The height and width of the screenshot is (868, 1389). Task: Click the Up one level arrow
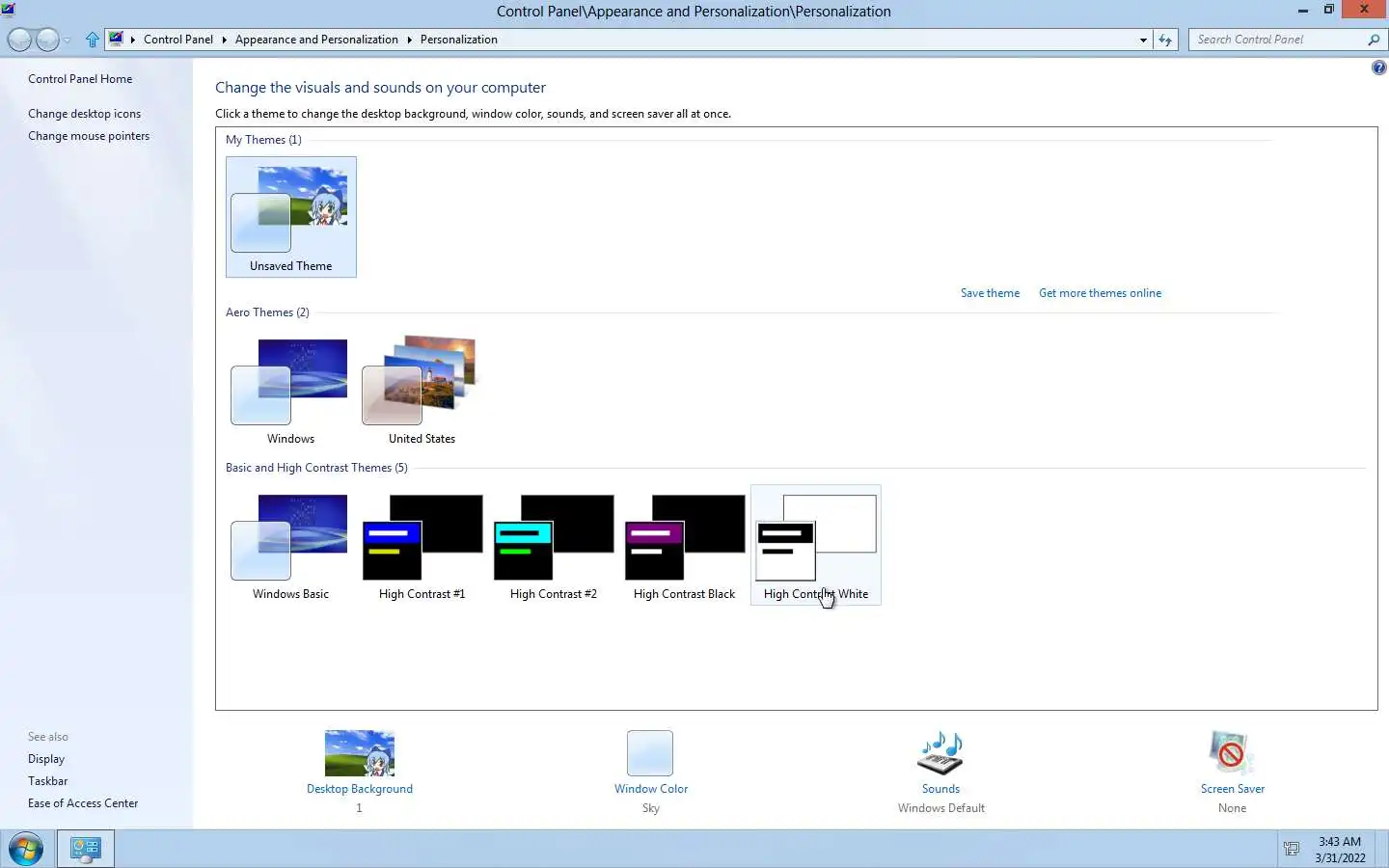tap(93, 40)
